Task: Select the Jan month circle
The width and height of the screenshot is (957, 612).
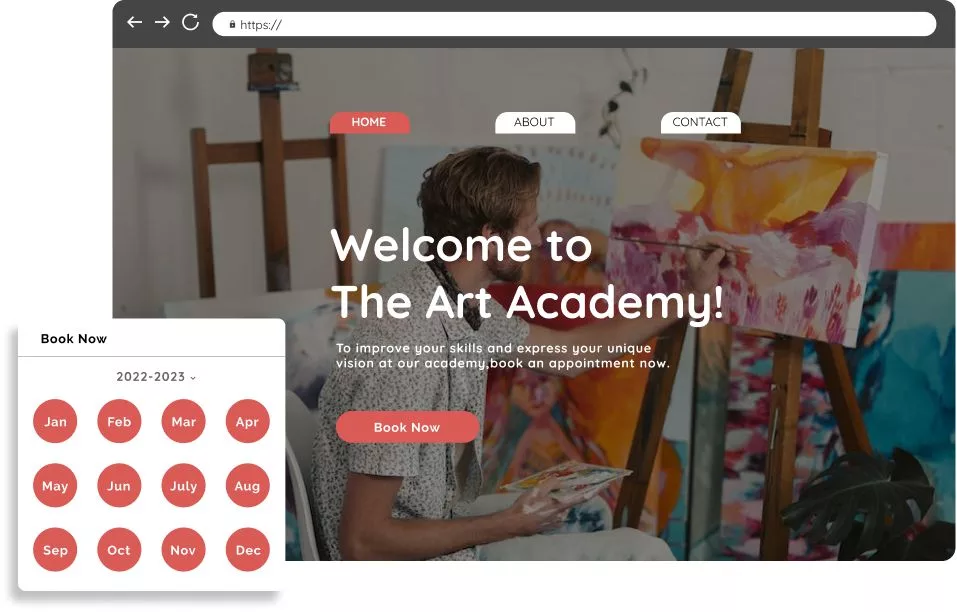Action: pos(55,422)
